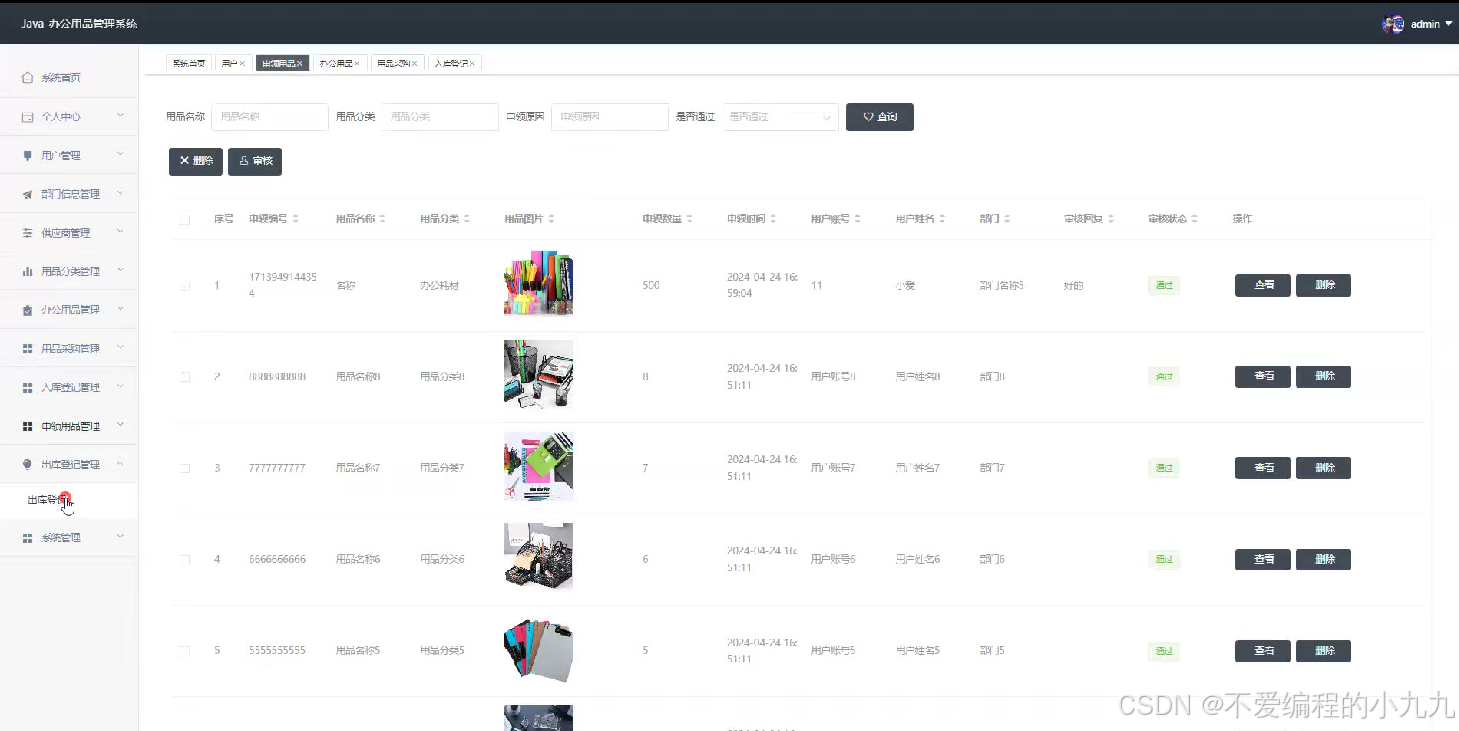
Task: Sort by 申领时间 column arrows
Action: click(774, 219)
